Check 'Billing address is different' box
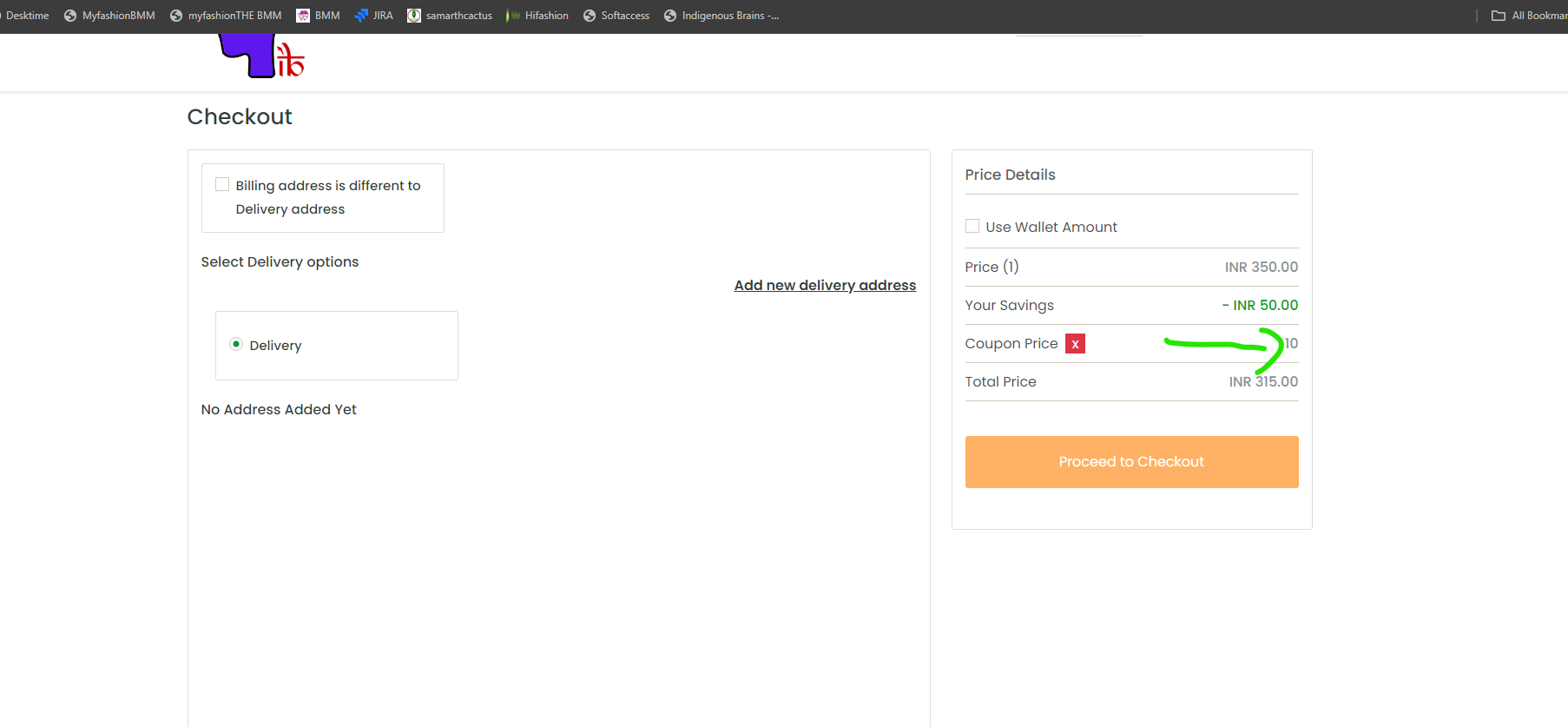 [222, 184]
